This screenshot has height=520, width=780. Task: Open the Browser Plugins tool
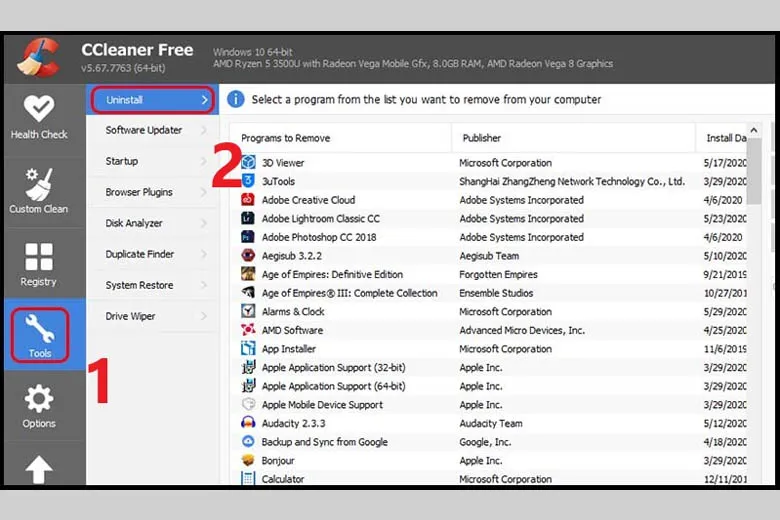[x=153, y=192]
